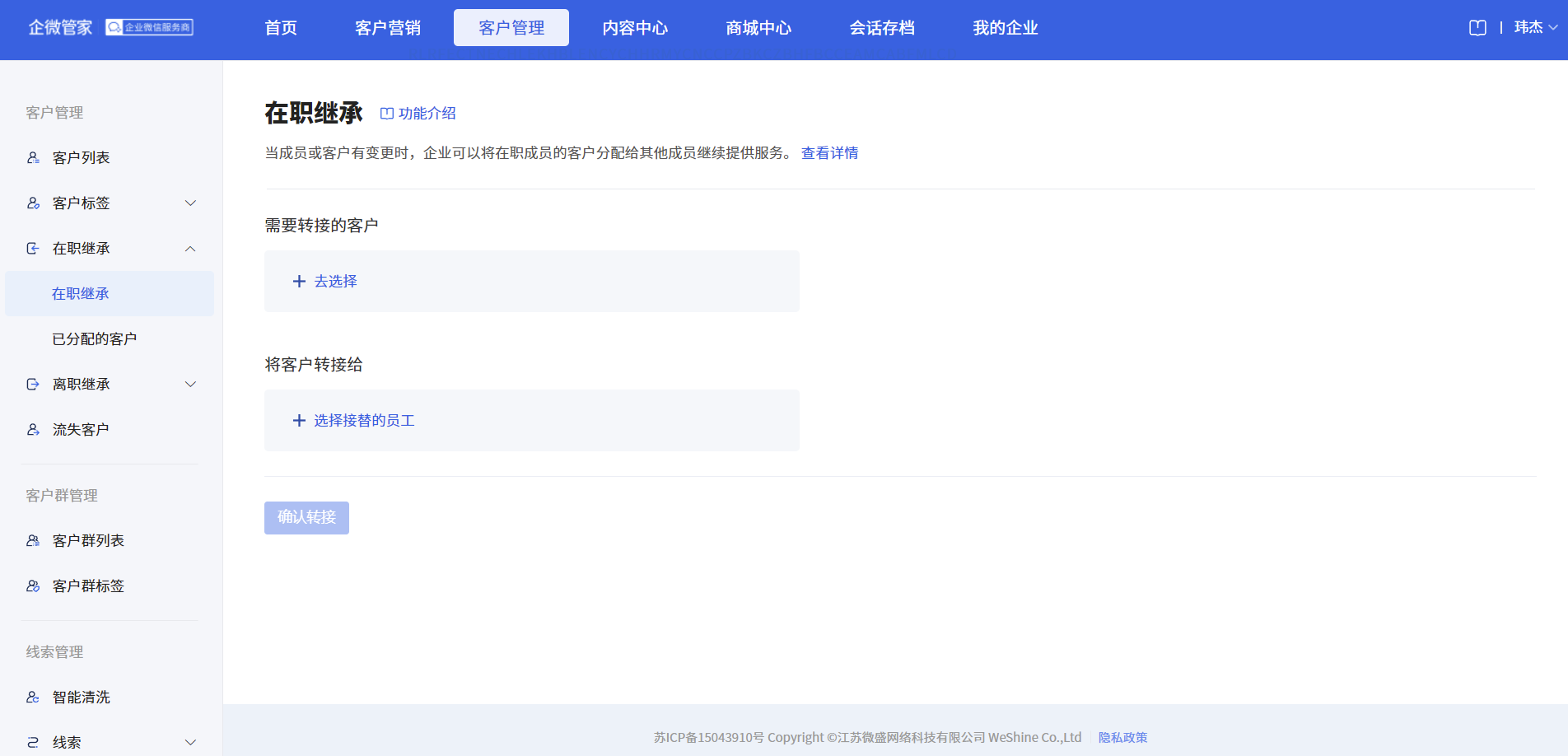Viewport: 1568px width, 756px height.
Task: Click the 查看详情 link
Action: [829, 153]
